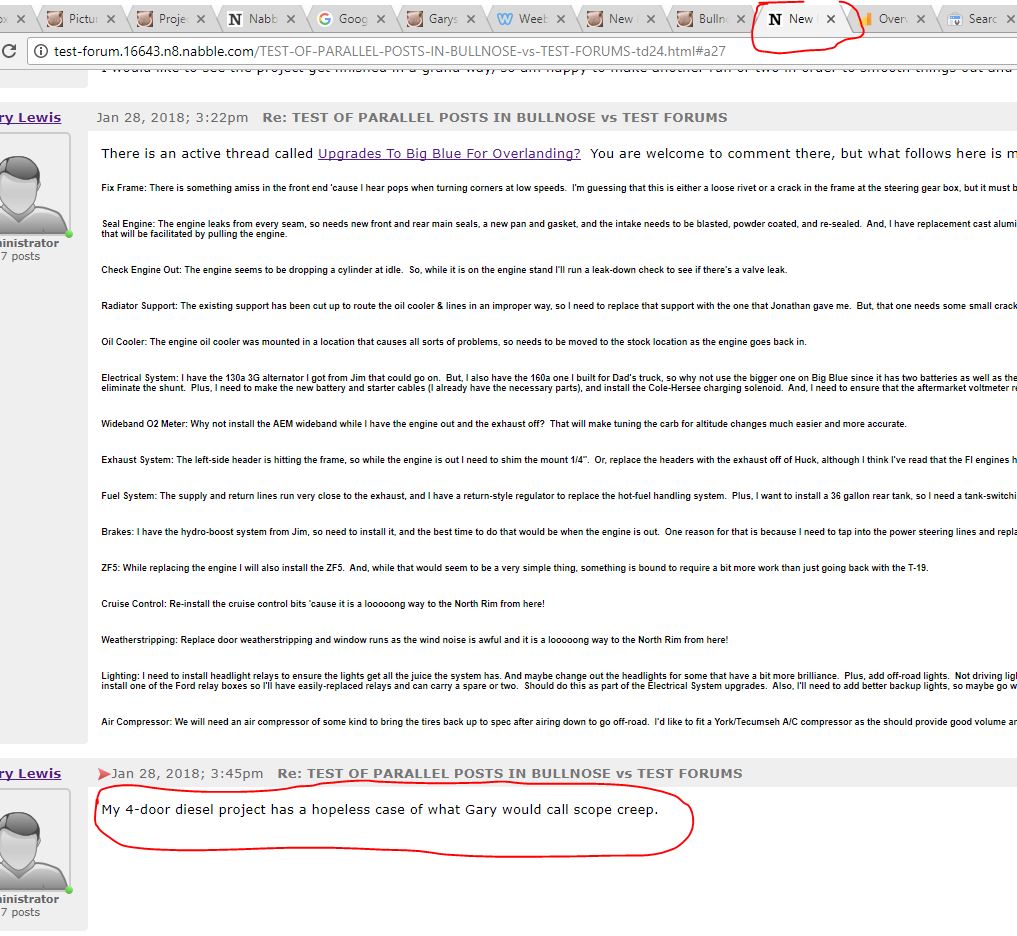Open author name link on 3:22pm post
1017x936 pixels.
click(30, 117)
